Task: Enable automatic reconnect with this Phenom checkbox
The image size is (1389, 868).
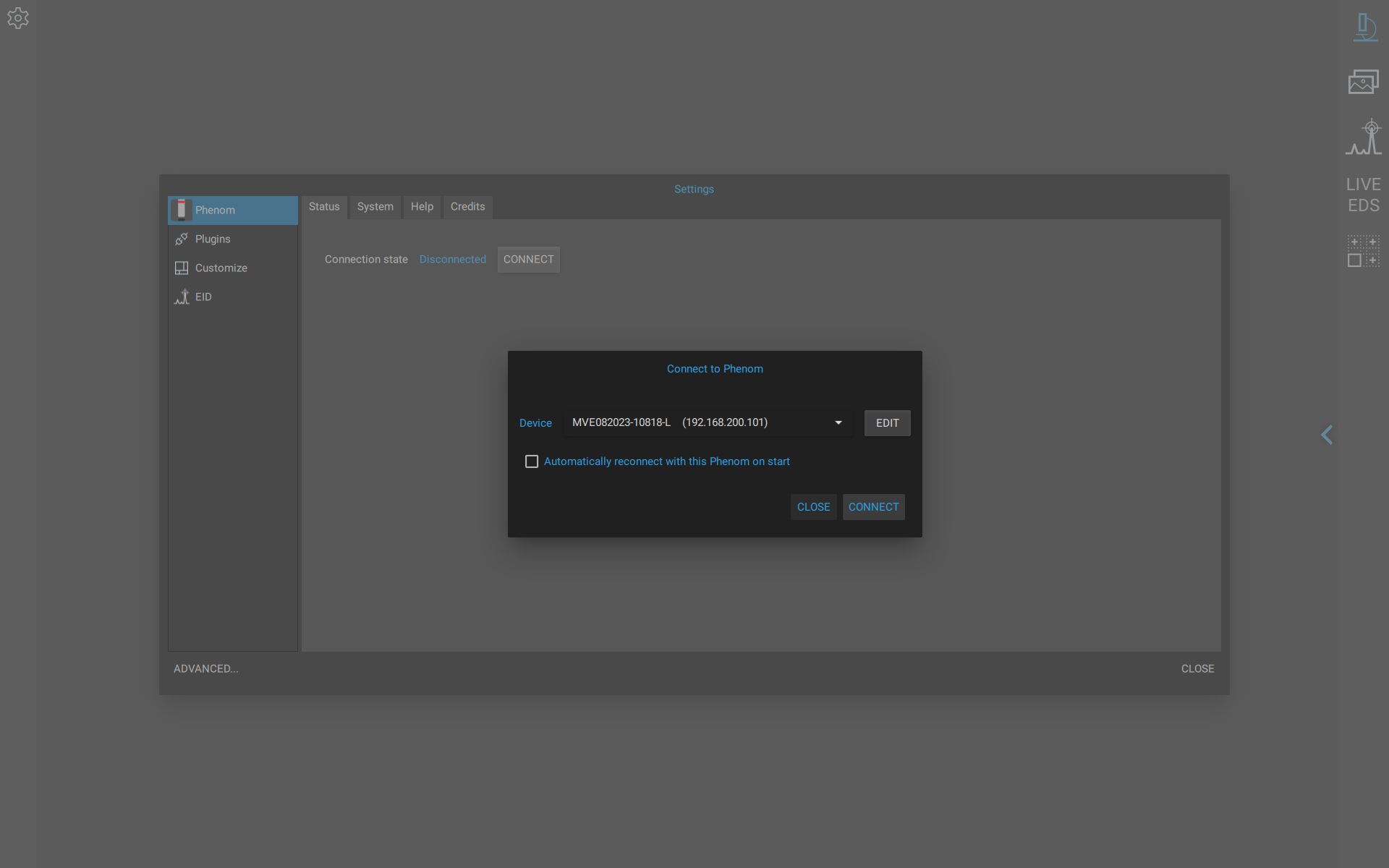Action: pos(532,461)
